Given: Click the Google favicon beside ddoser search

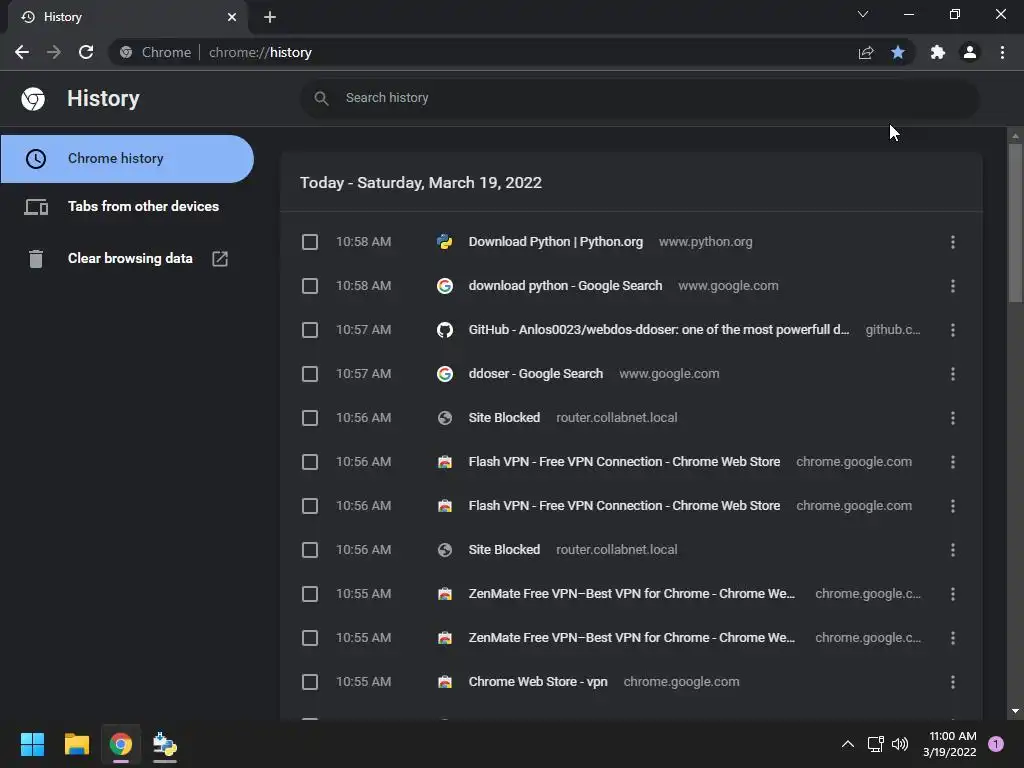Looking at the screenshot, I should [445, 374].
